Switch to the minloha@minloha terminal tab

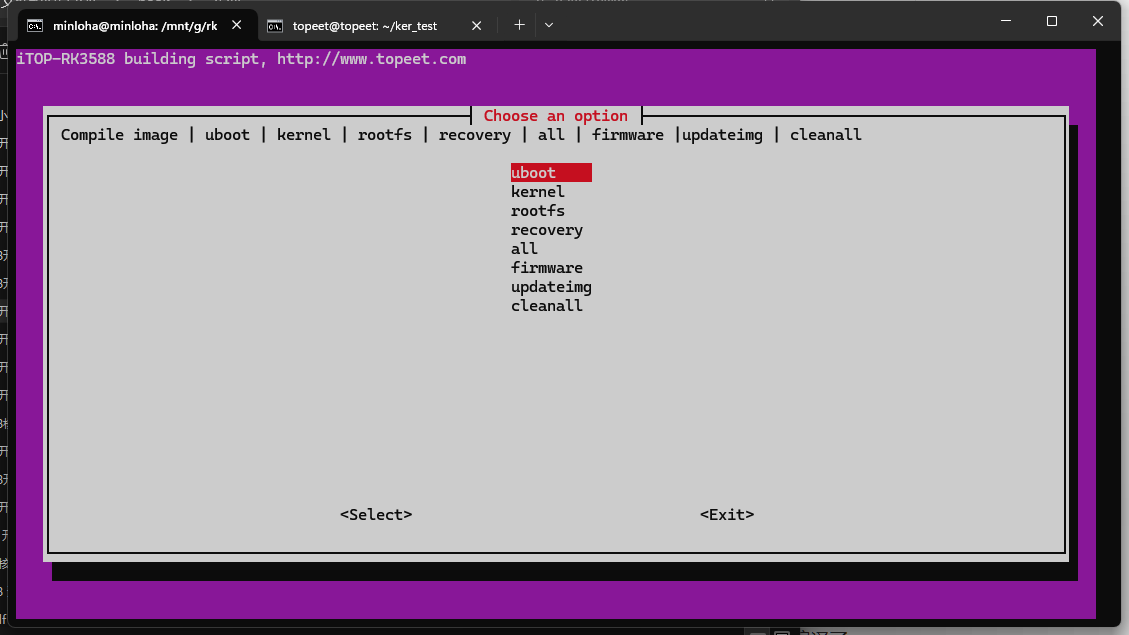[135, 25]
